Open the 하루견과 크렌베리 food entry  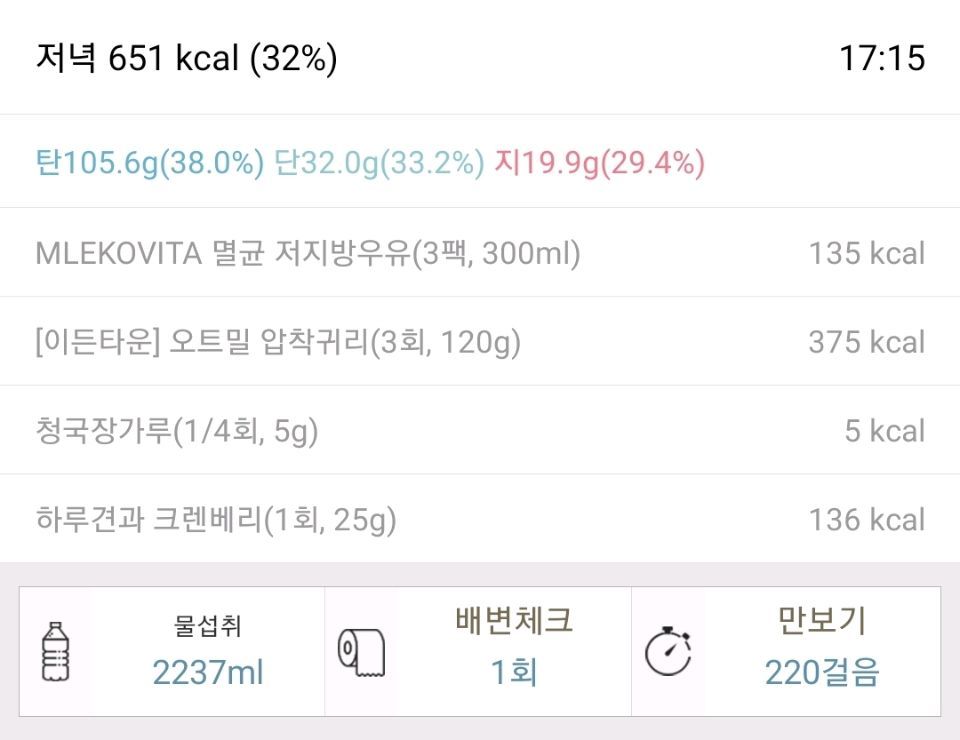216,520
